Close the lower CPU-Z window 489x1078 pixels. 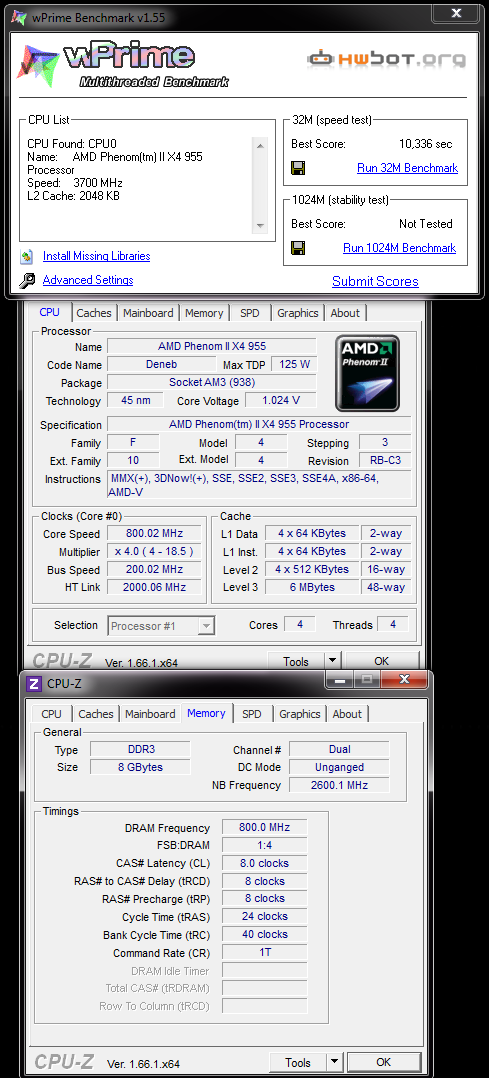point(404,679)
